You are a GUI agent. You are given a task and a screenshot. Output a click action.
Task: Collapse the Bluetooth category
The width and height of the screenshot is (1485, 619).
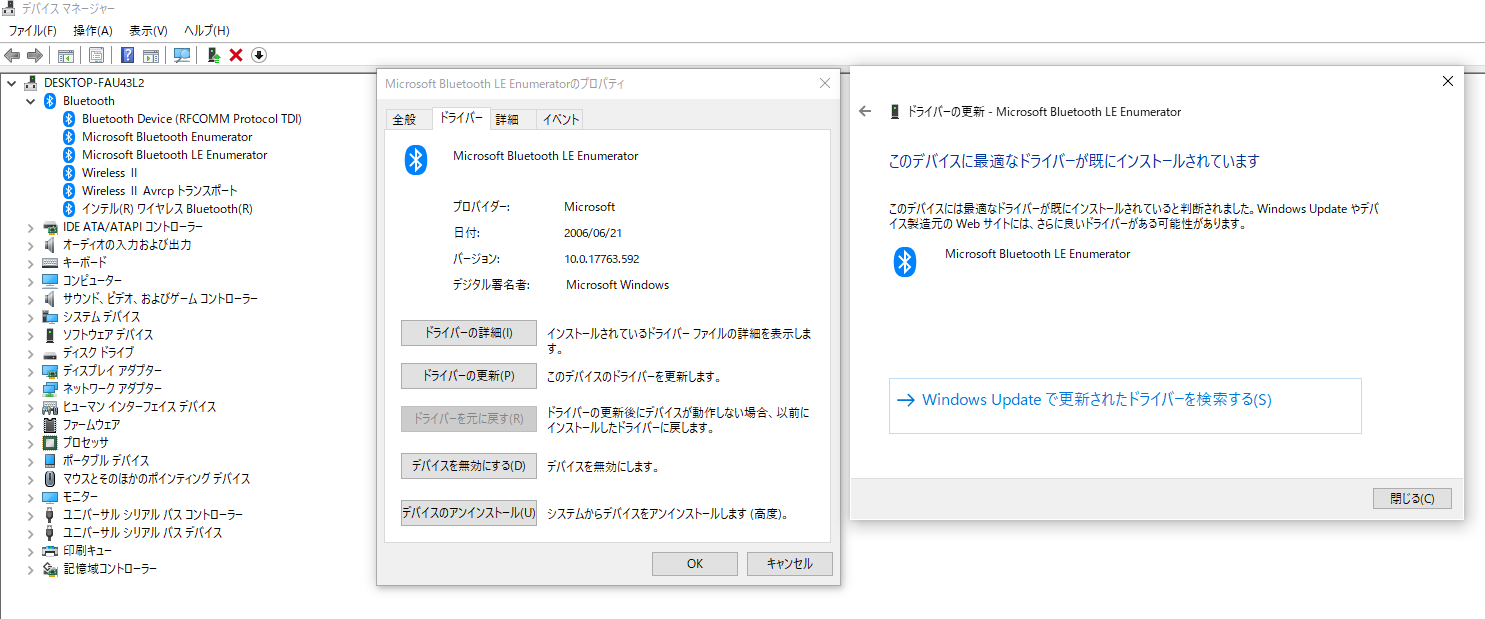click(x=31, y=101)
